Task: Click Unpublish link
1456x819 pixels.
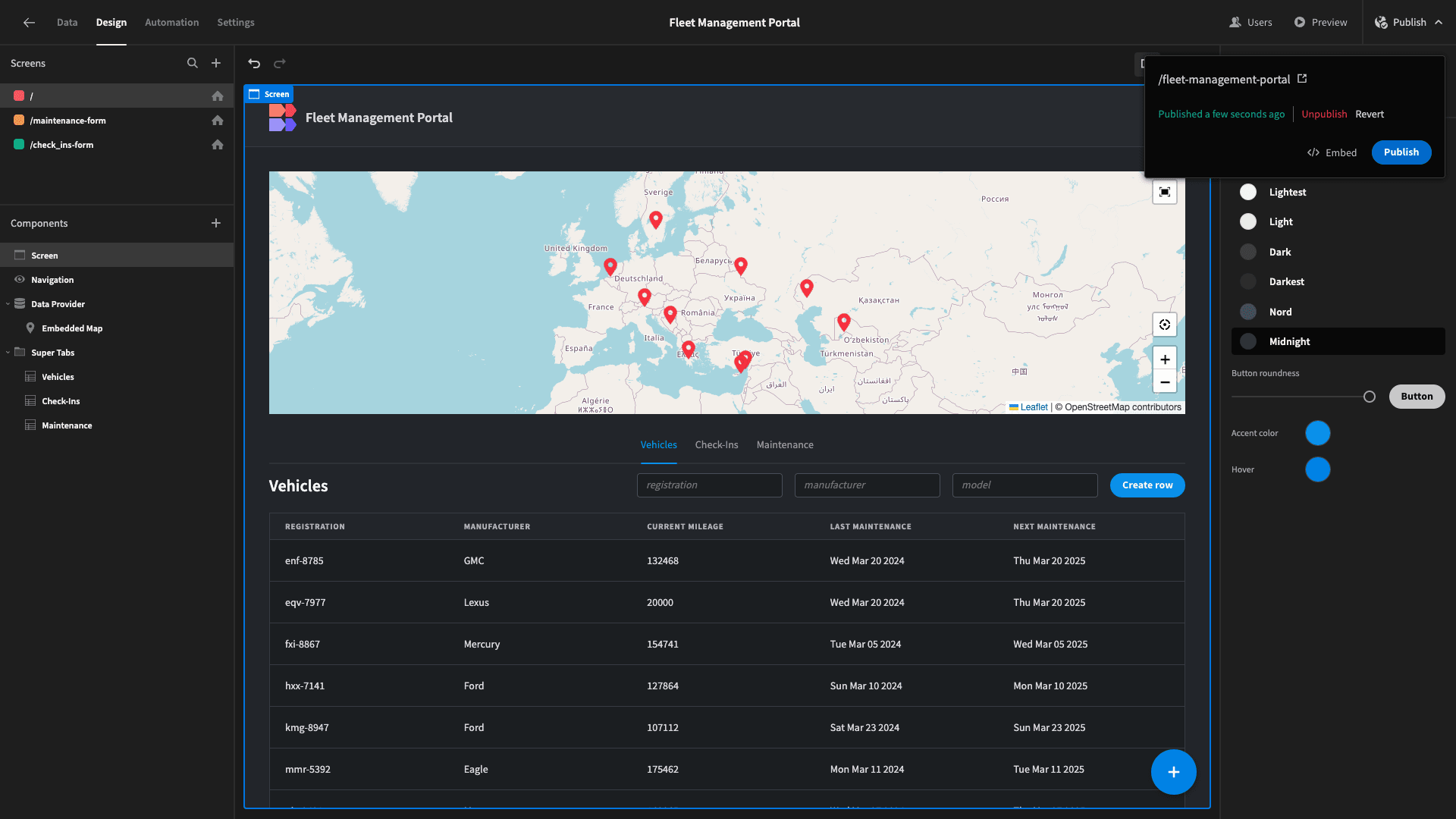Action: 1324,115
